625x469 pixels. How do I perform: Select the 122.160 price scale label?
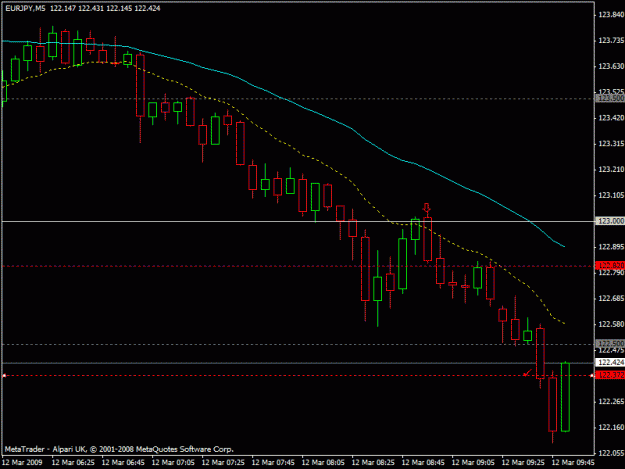coord(611,428)
